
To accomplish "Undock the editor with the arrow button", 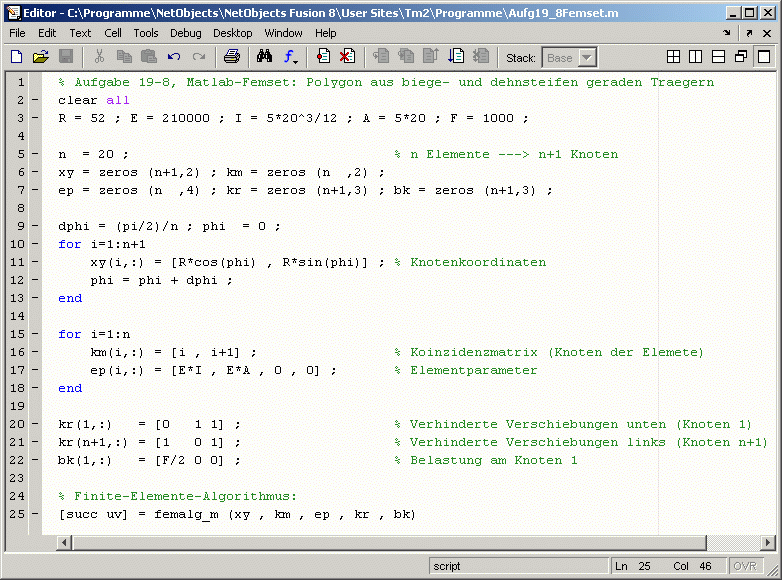I will pyautogui.click(x=749, y=33).
